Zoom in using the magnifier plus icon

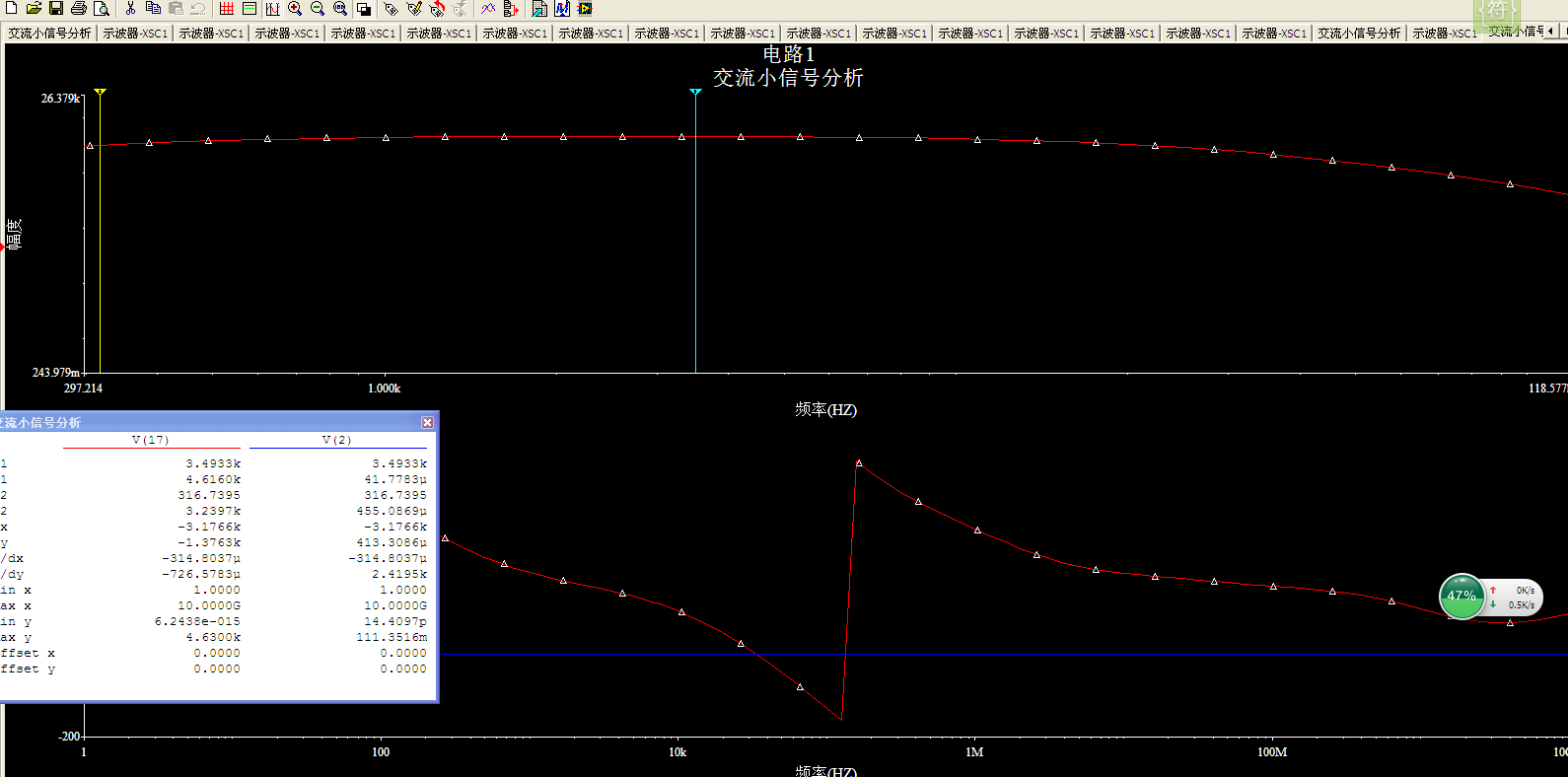(295, 9)
